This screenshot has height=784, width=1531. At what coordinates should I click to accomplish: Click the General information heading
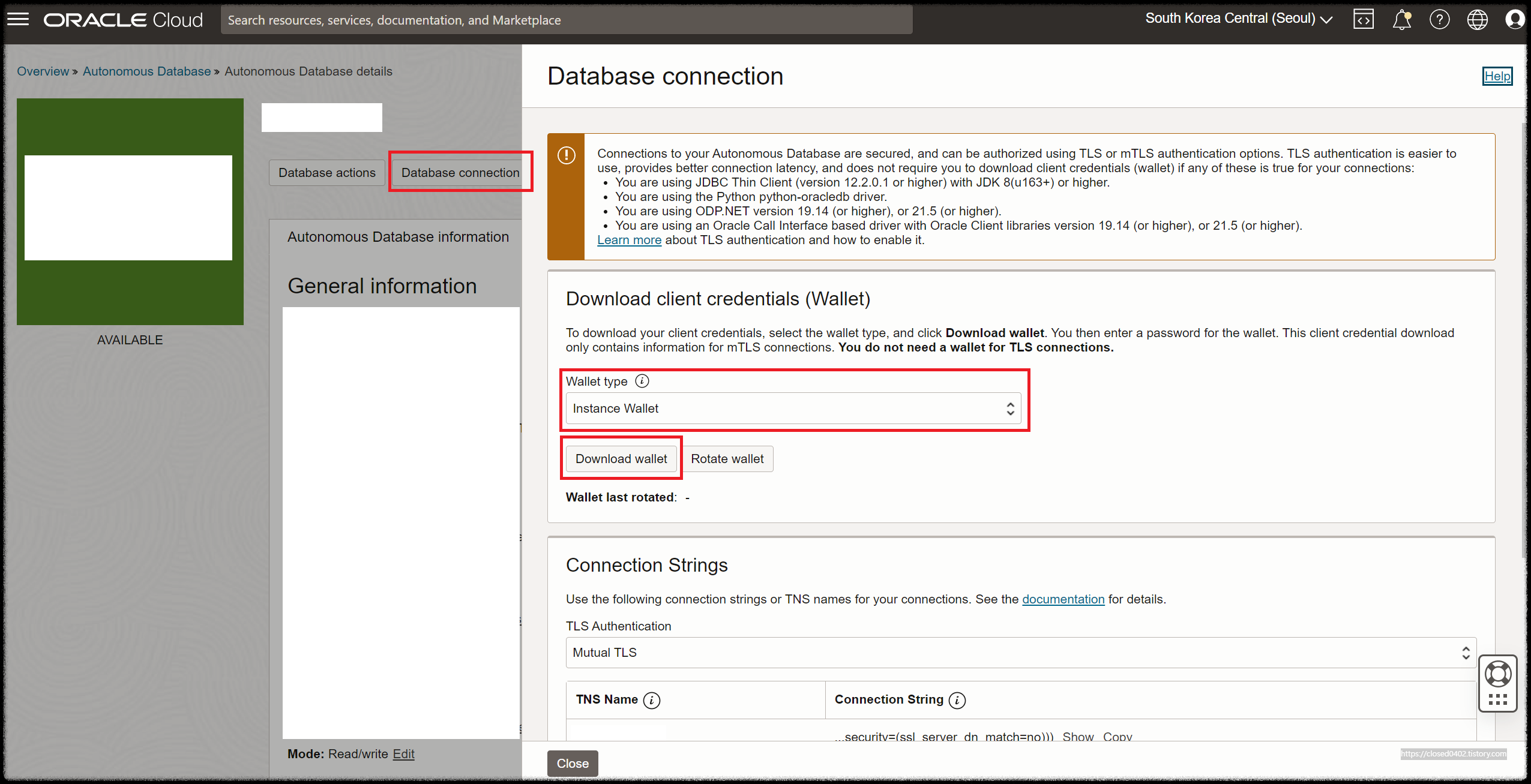tap(382, 286)
